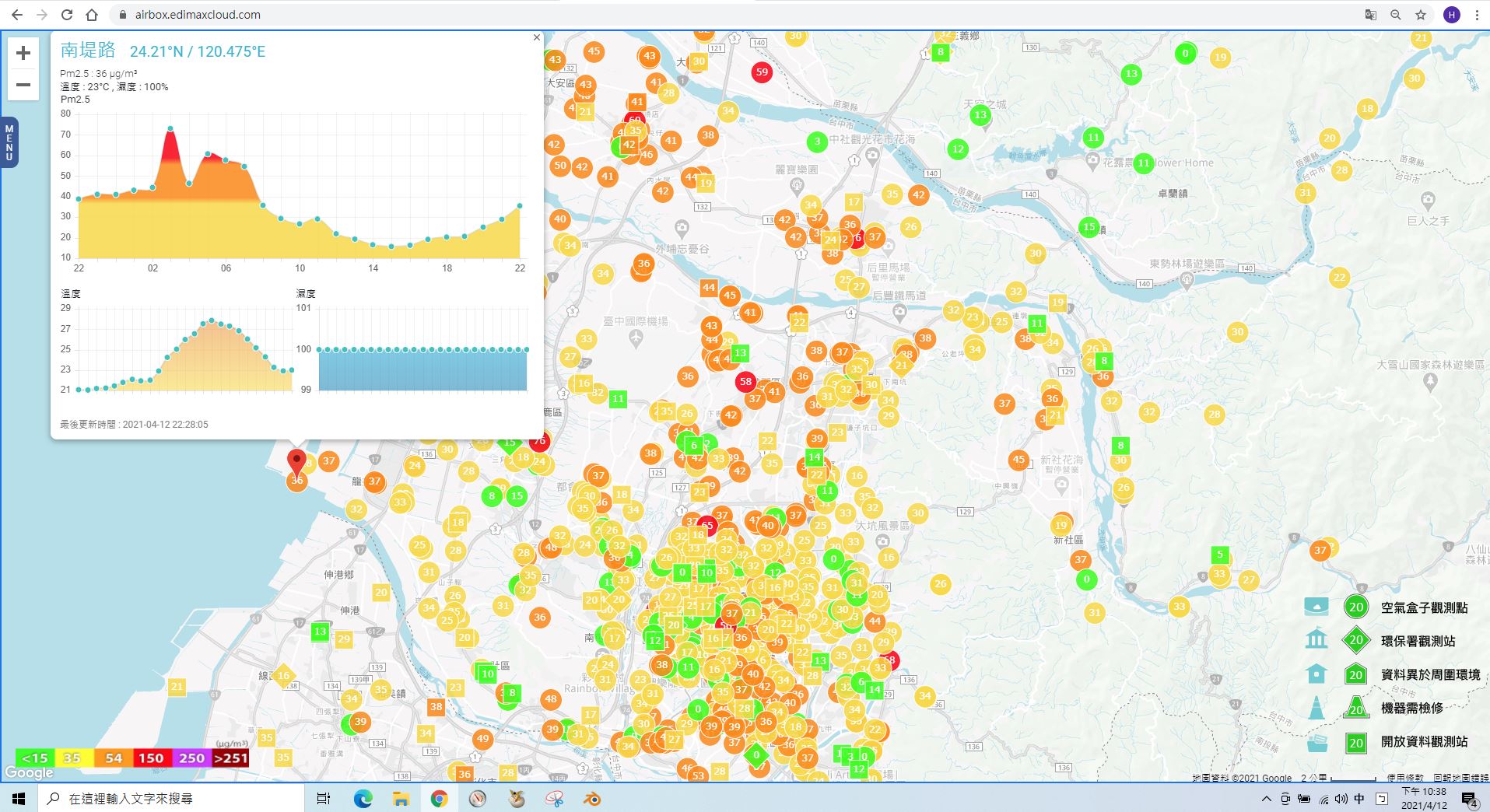Open the browser zoom magnifier icon
This screenshot has height=812, width=1490.
[1396, 15]
